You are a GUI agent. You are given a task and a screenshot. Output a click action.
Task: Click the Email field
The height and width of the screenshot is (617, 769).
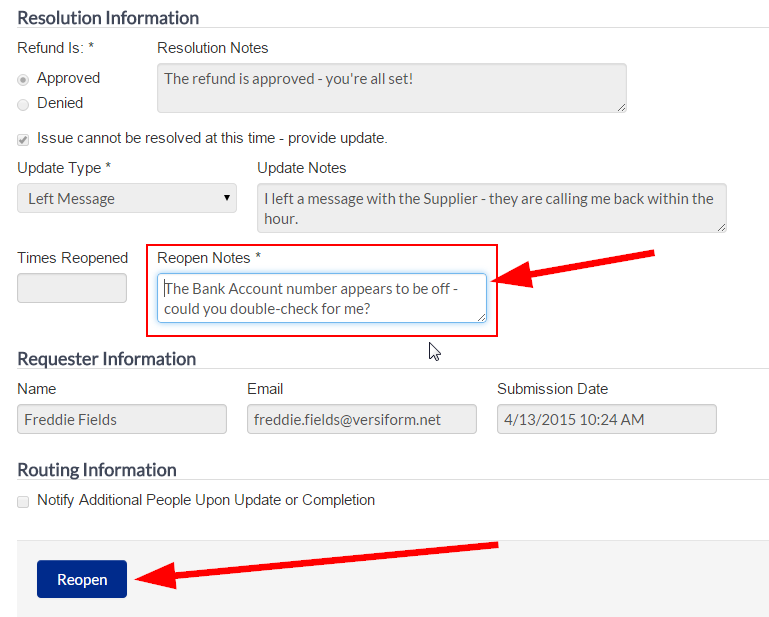coord(362,419)
